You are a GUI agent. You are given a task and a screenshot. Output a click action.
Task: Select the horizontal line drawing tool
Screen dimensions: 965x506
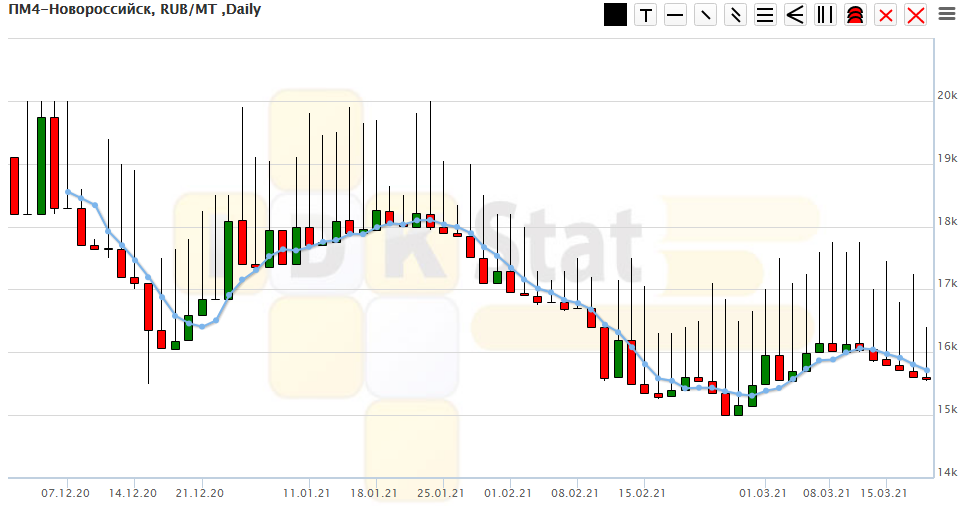[x=675, y=15]
